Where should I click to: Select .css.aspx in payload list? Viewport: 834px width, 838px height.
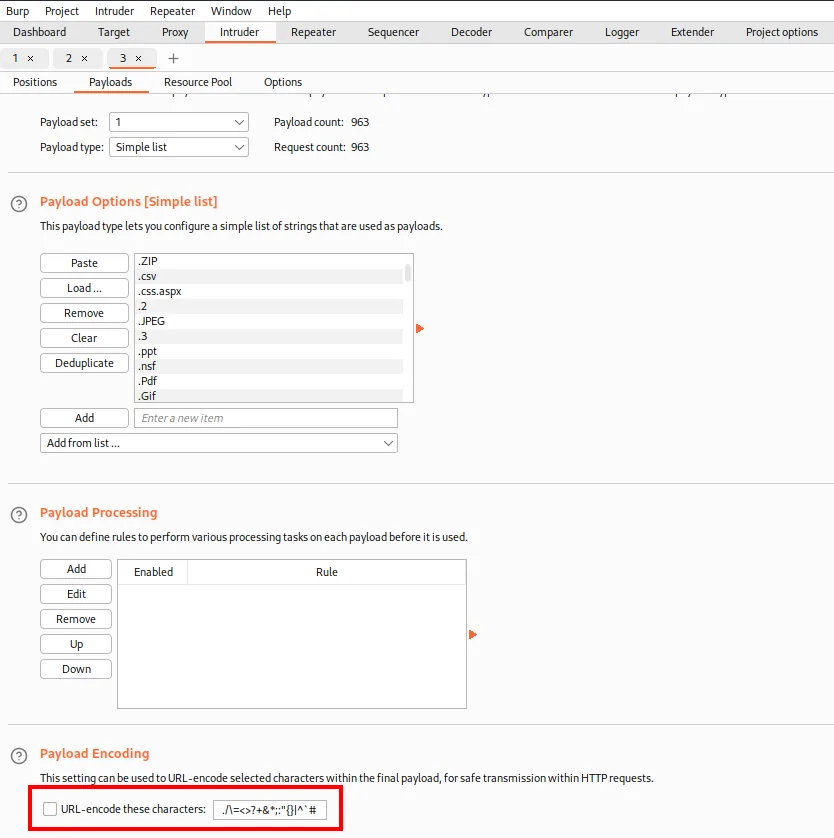tap(270, 291)
